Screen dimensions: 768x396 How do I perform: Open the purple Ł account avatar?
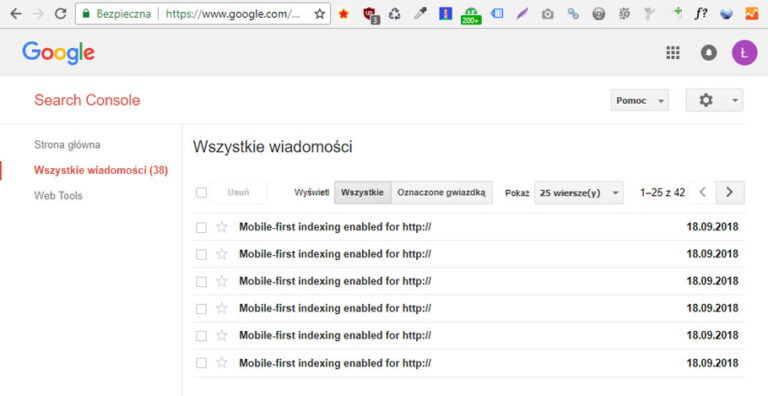[x=744, y=52]
